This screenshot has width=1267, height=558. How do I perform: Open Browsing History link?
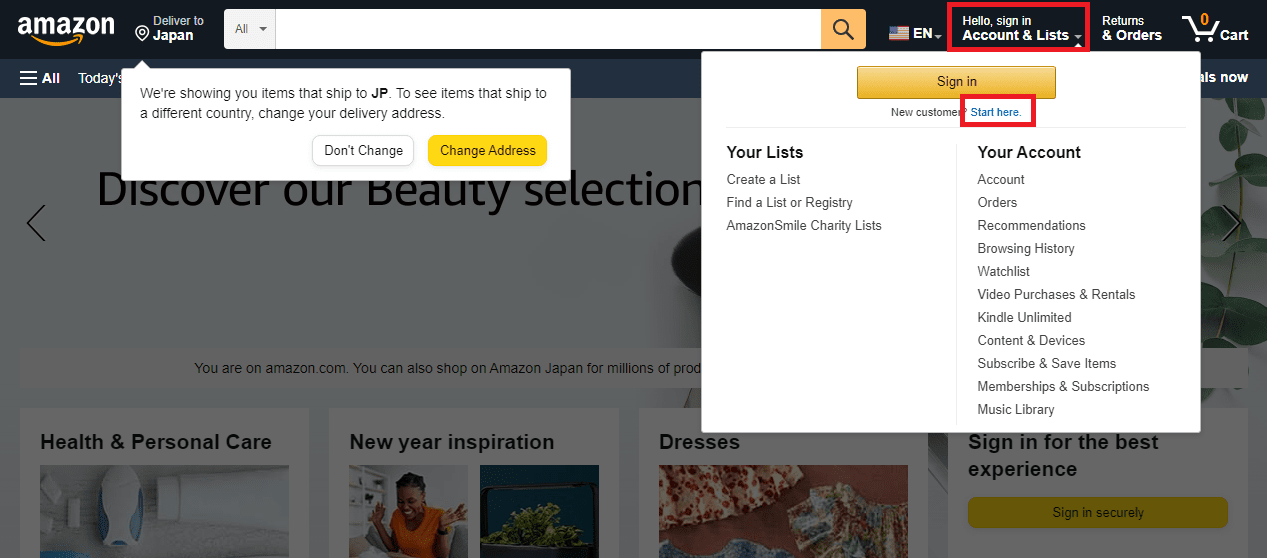1026,249
